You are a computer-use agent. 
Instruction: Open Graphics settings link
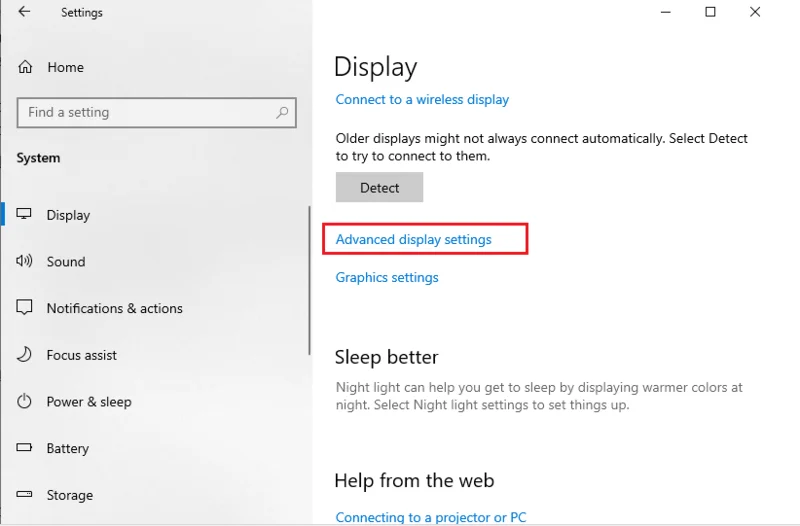387,278
